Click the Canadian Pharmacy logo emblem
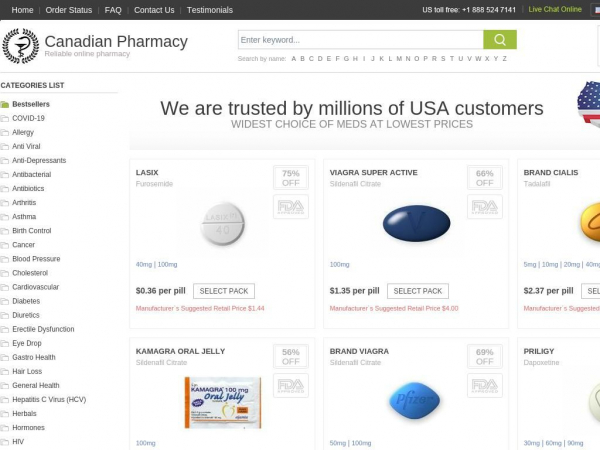The width and height of the screenshot is (600, 450). point(21,46)
